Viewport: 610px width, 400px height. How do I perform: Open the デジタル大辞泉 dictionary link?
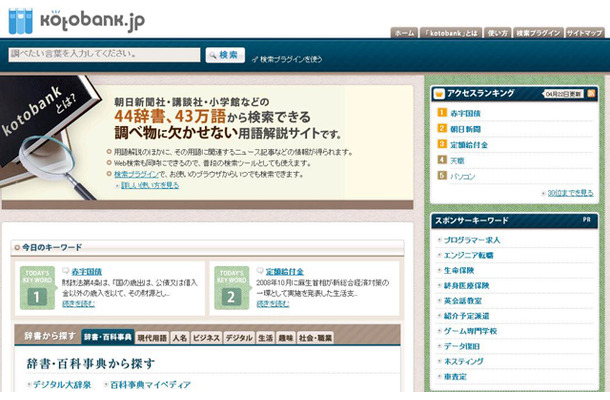[62, 384]
